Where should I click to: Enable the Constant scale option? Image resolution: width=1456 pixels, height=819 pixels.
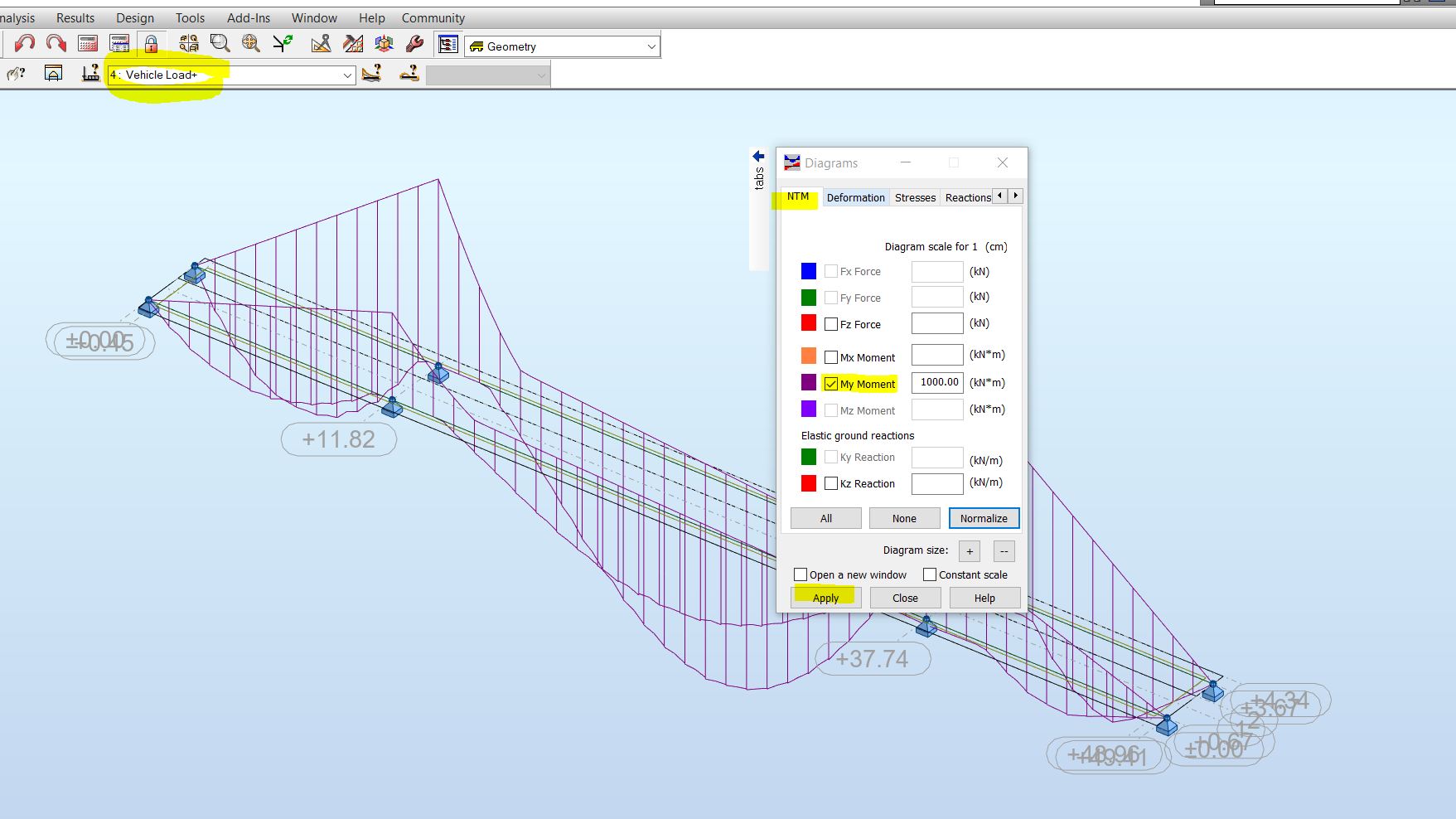pos(929,574)
